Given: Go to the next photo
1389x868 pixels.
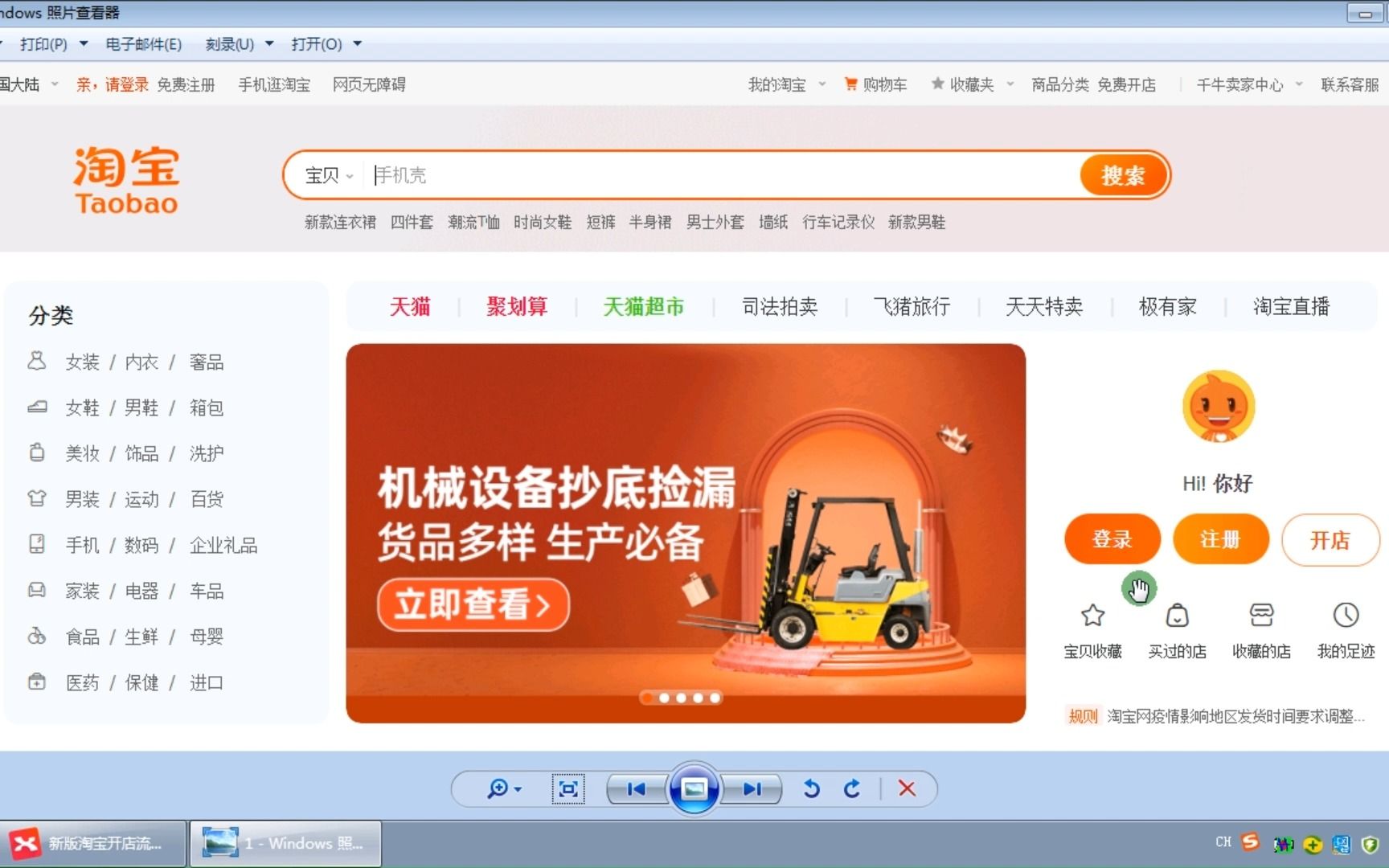Looking at the screenshot, I should tap(752, 789).
